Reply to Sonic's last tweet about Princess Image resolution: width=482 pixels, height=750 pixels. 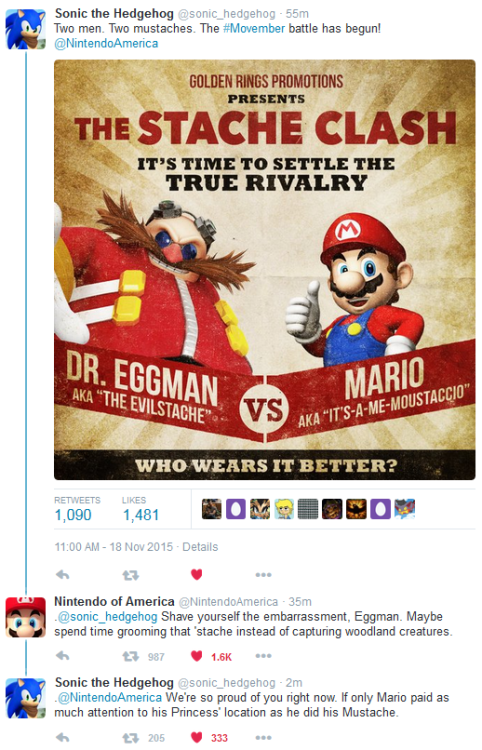click(63, 737)
